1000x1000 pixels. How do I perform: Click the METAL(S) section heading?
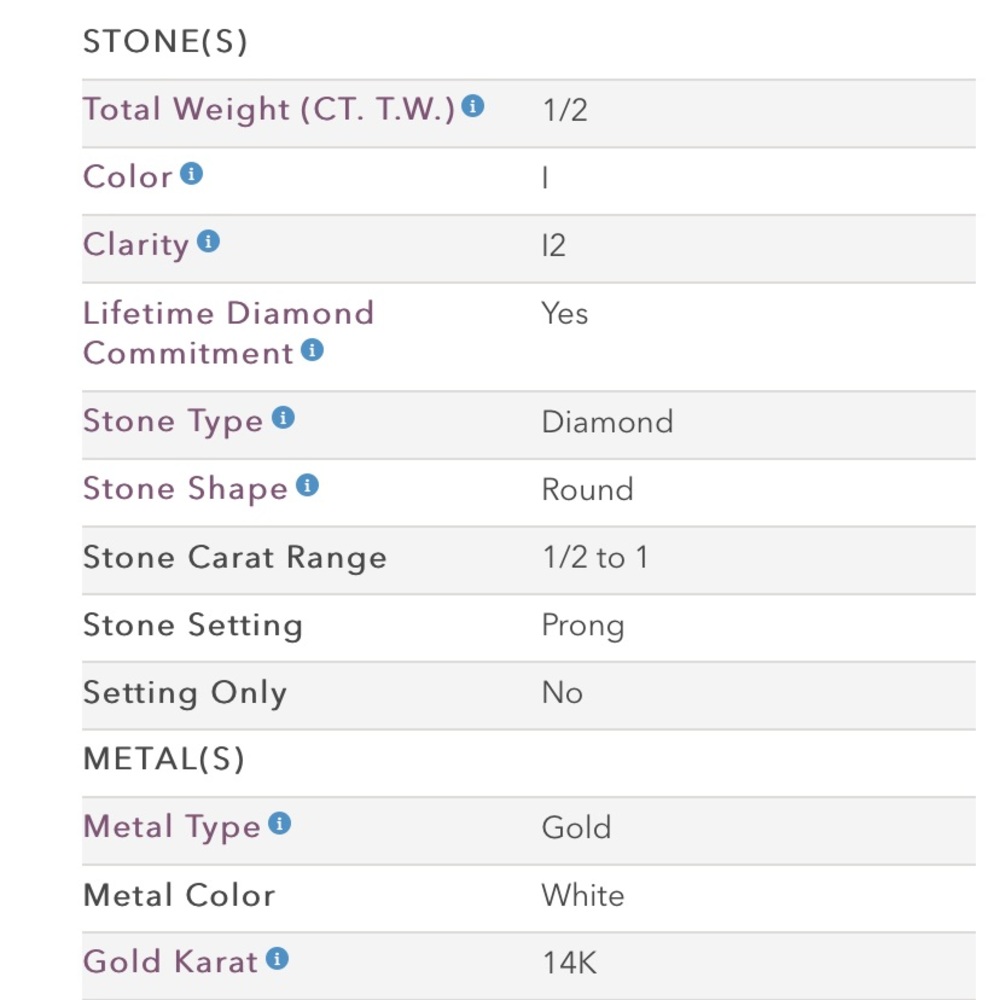163,759
